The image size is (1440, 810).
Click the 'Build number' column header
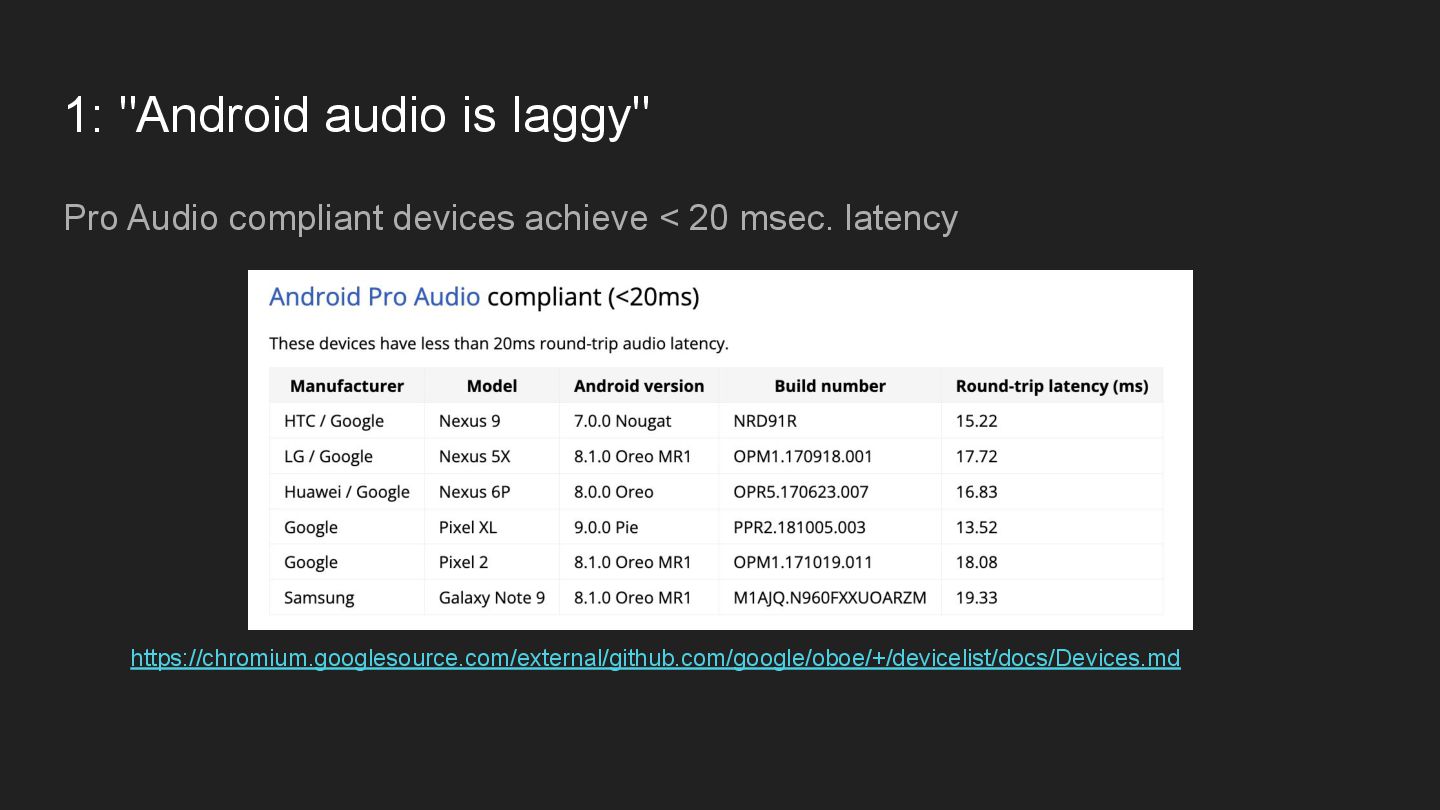click(830, 386)
